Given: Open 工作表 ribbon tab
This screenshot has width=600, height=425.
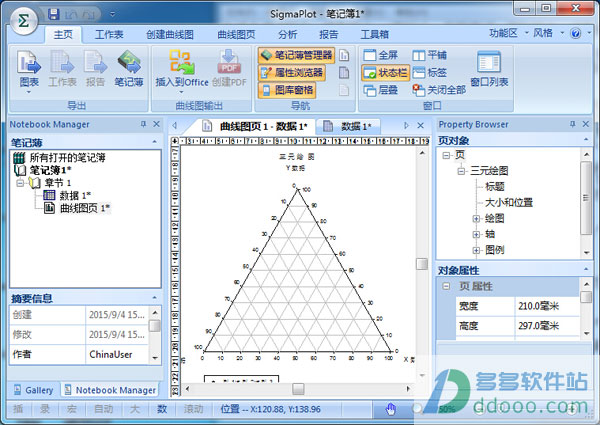Looking at the screenshot, I should (109, 35).
